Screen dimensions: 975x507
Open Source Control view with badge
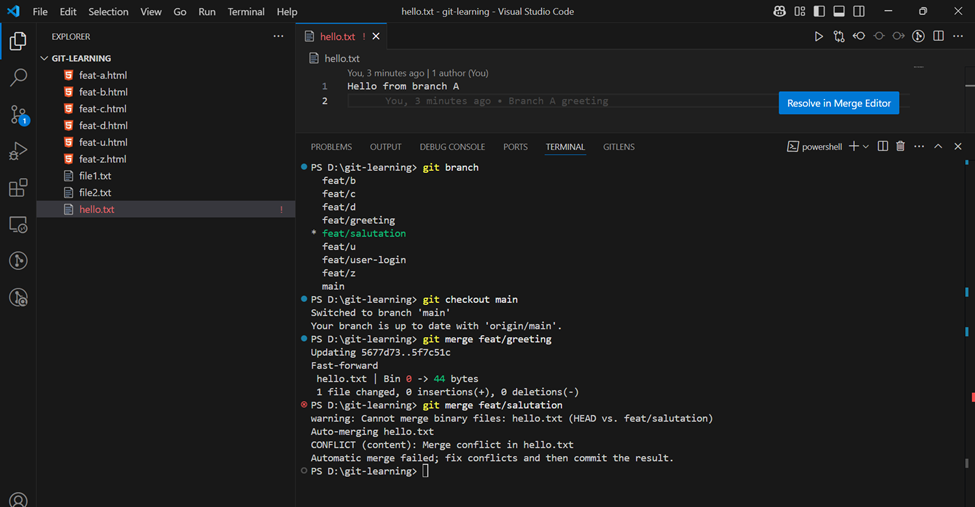[18, 114]
